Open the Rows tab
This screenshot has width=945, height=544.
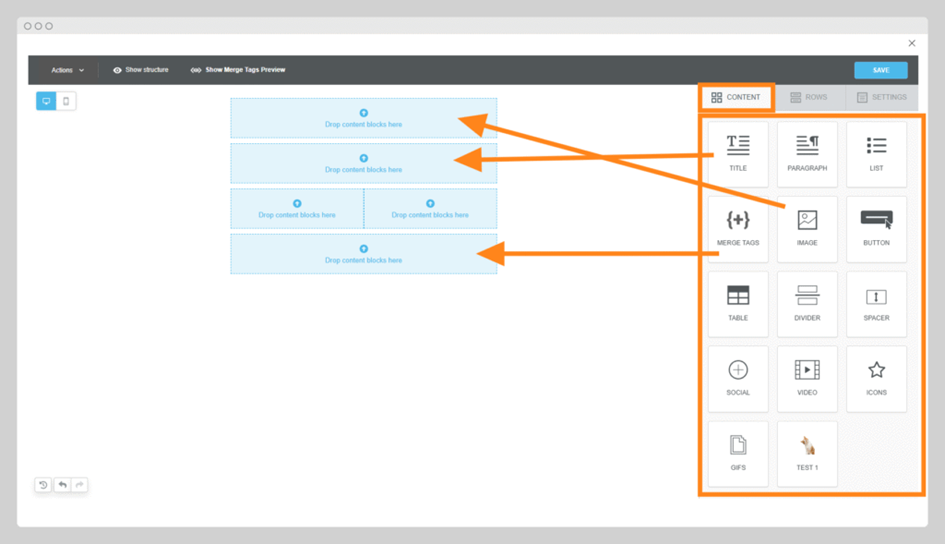click(809, 97)
